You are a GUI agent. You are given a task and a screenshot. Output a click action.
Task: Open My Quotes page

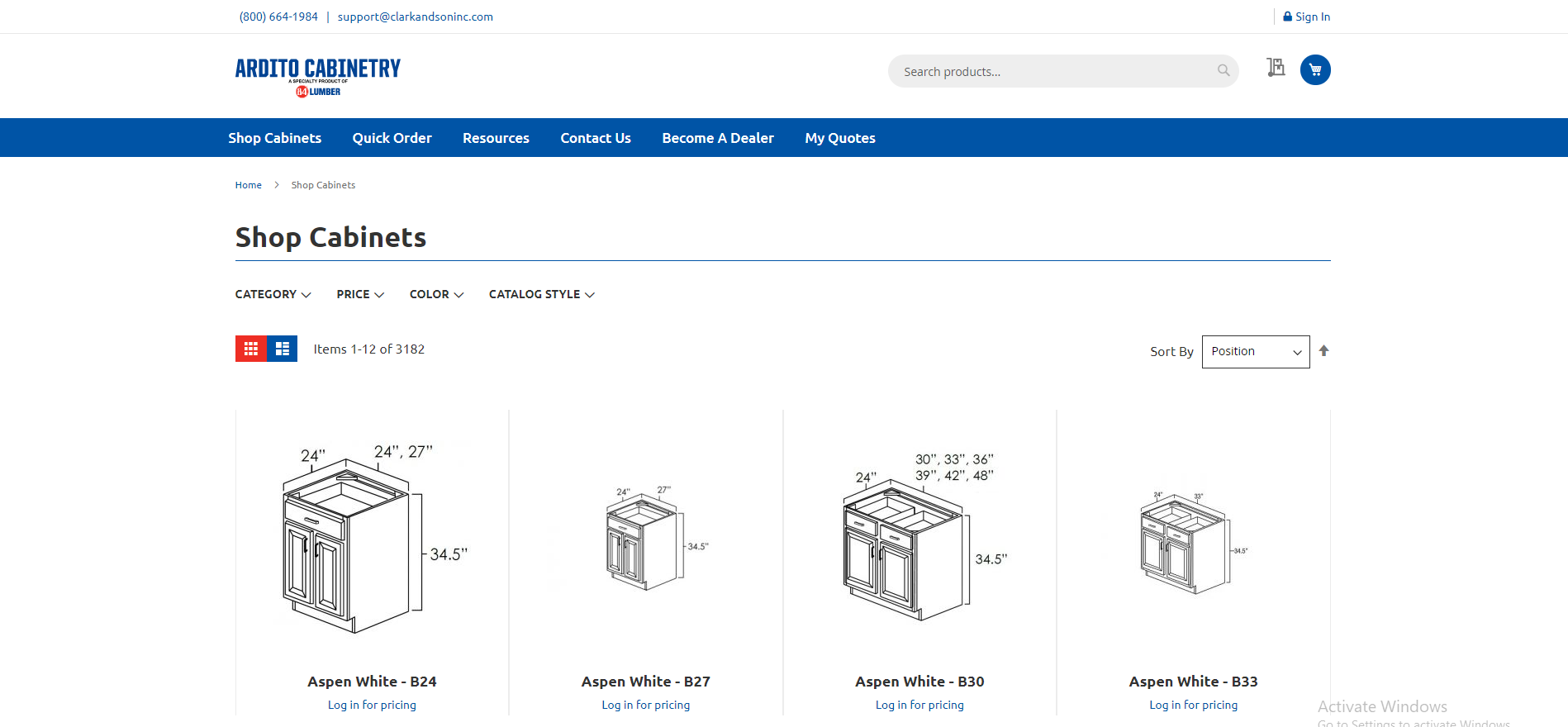pos(840,138)
